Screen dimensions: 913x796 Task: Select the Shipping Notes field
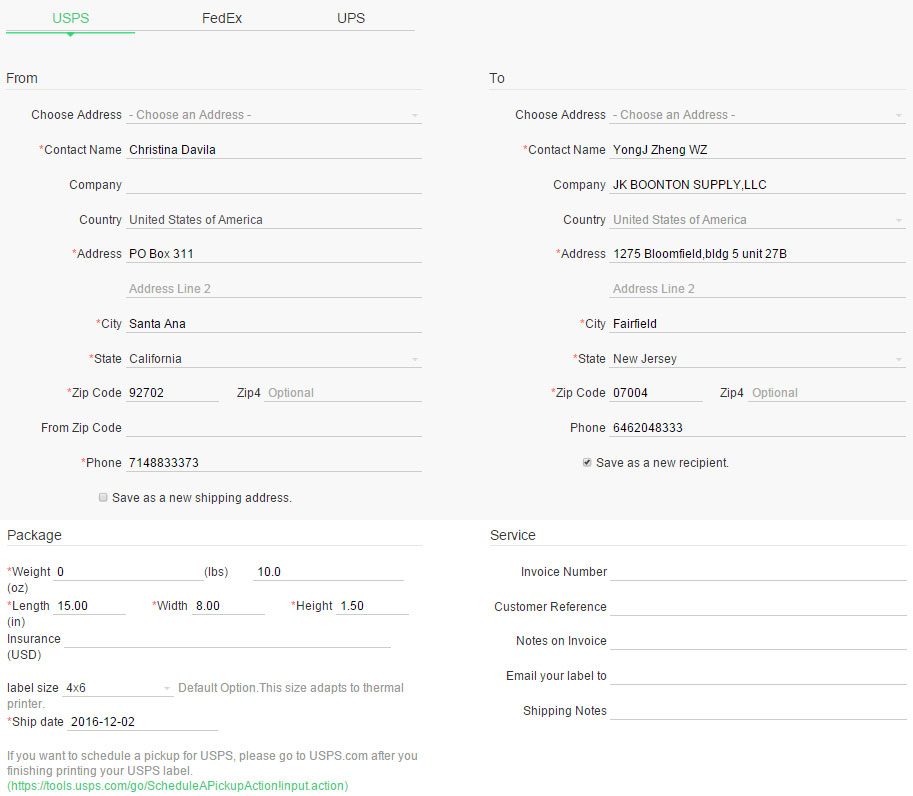click(757, 711)
